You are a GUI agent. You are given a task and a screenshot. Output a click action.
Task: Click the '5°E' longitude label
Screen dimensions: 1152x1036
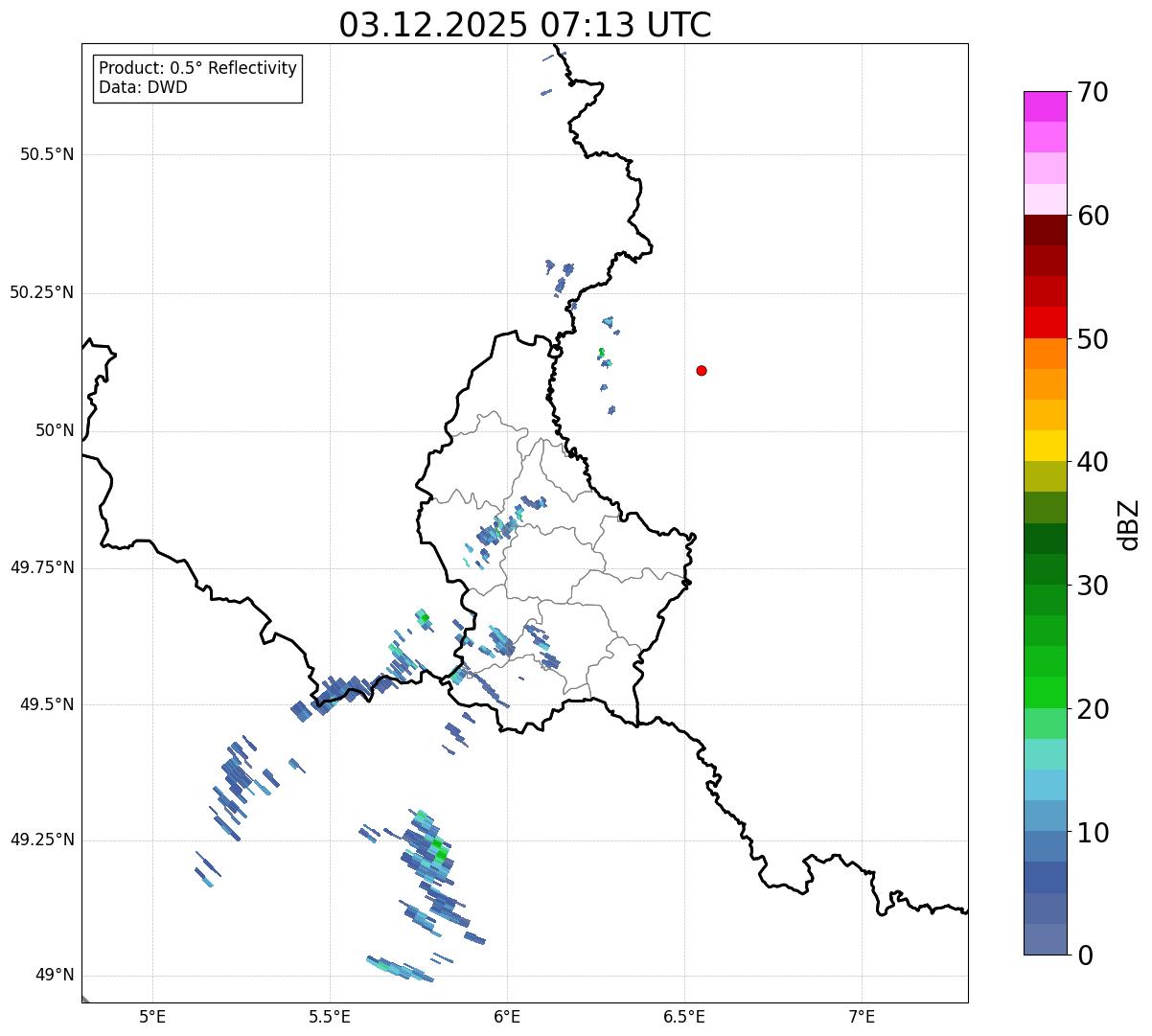click(x=152, y=1016)
